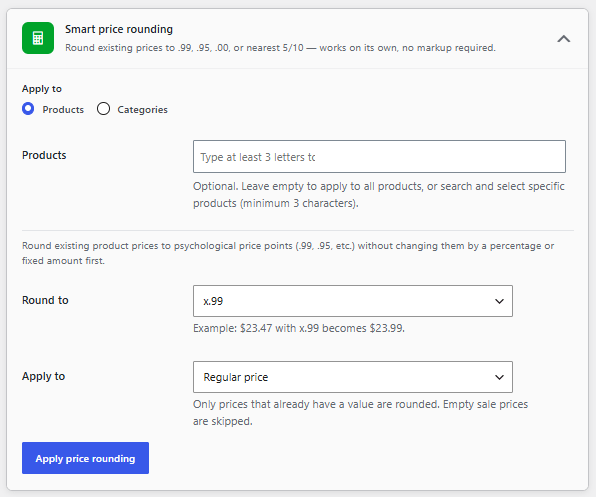596x497 pixels.
Task: Click the Round to field label
Action: point(45,300)
